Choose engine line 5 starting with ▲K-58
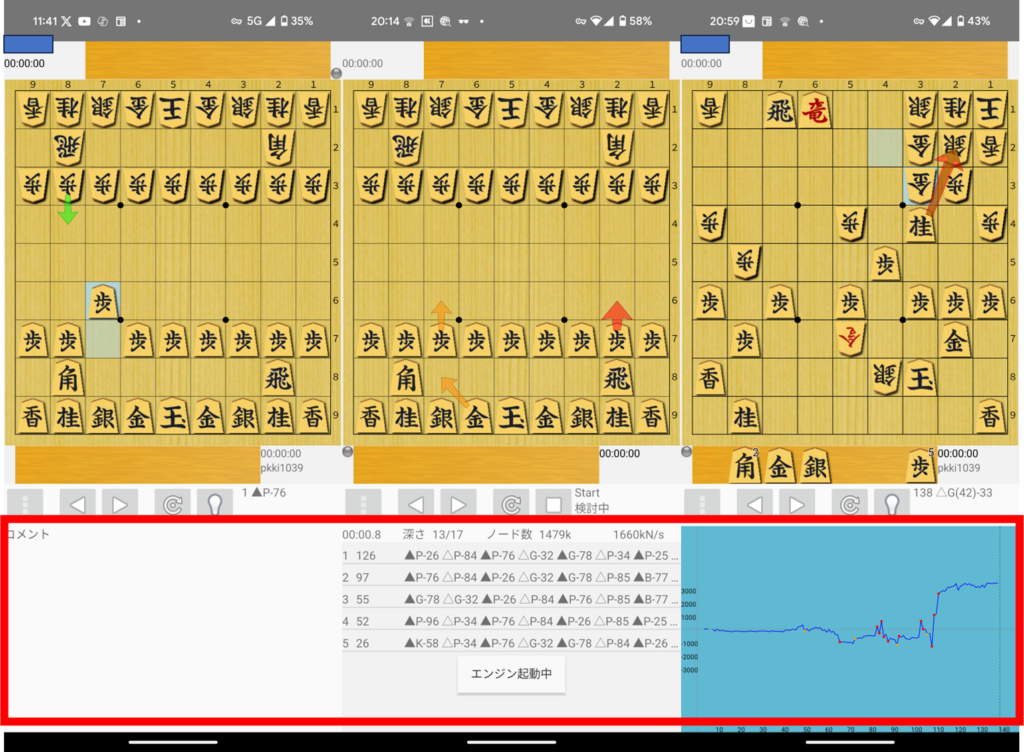 coord(510,643)
